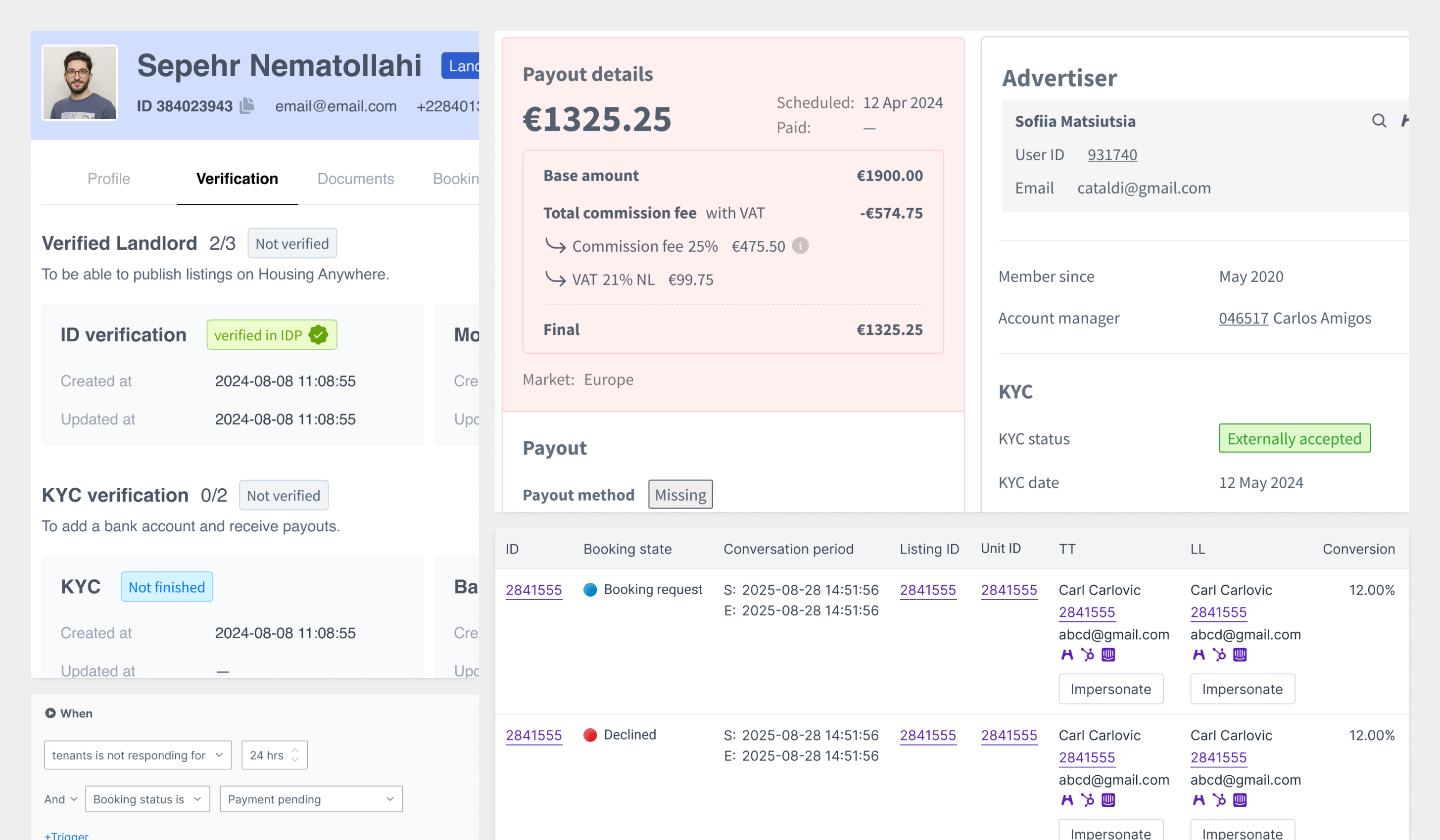1440x840 pixels.
Task: Open HubSpot icon for TT in Booking request row
Action: pyautogui.click(x=1088, y=655)
